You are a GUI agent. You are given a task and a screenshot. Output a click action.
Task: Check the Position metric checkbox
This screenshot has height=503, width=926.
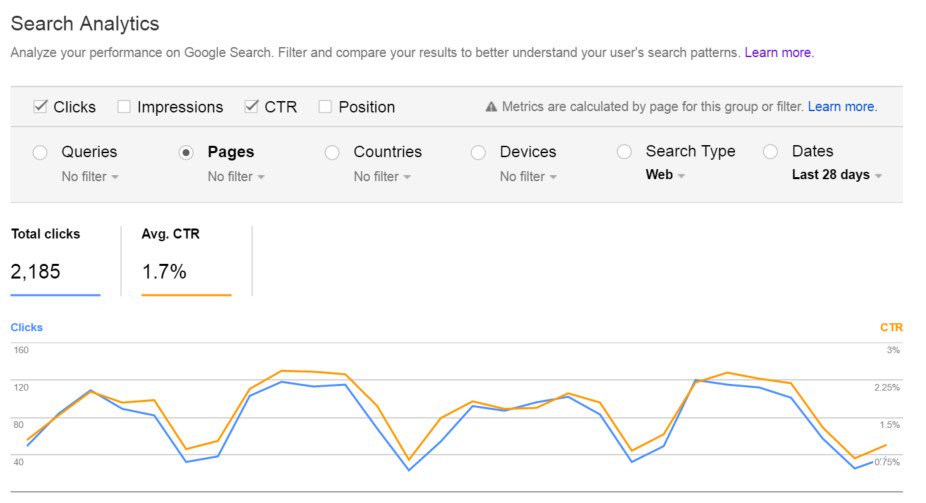click(x=325, y=106)
